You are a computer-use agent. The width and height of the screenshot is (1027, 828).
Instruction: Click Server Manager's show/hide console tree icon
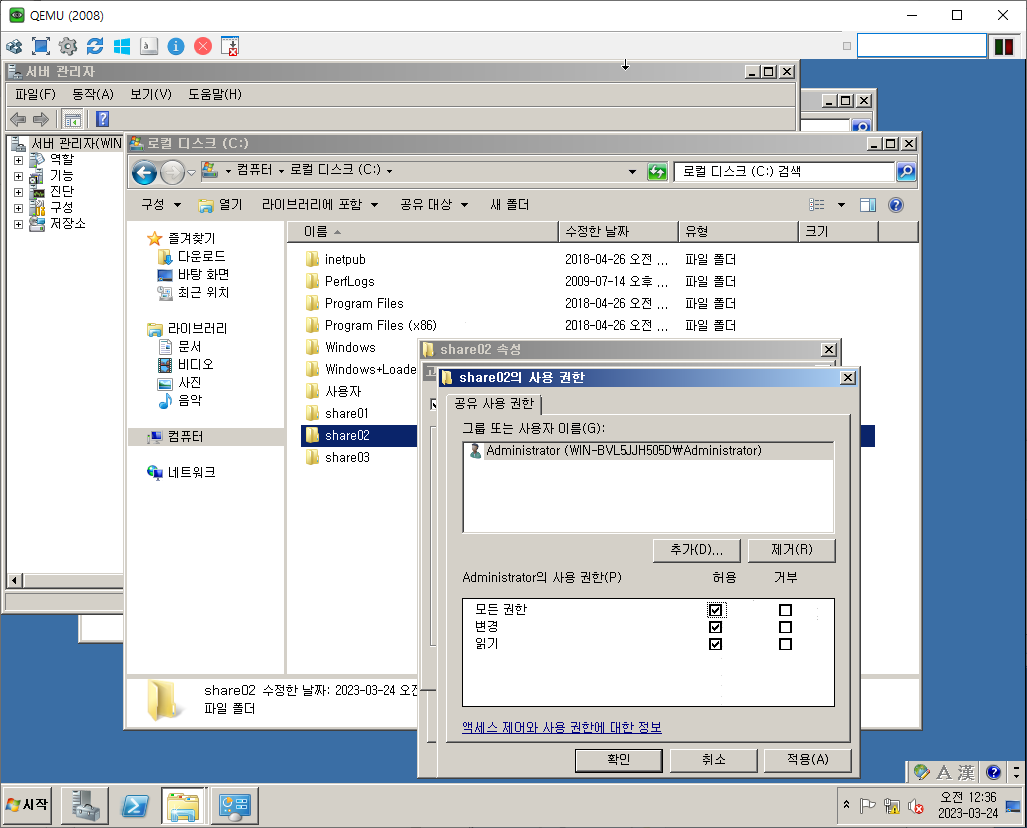tap(73, 119)
